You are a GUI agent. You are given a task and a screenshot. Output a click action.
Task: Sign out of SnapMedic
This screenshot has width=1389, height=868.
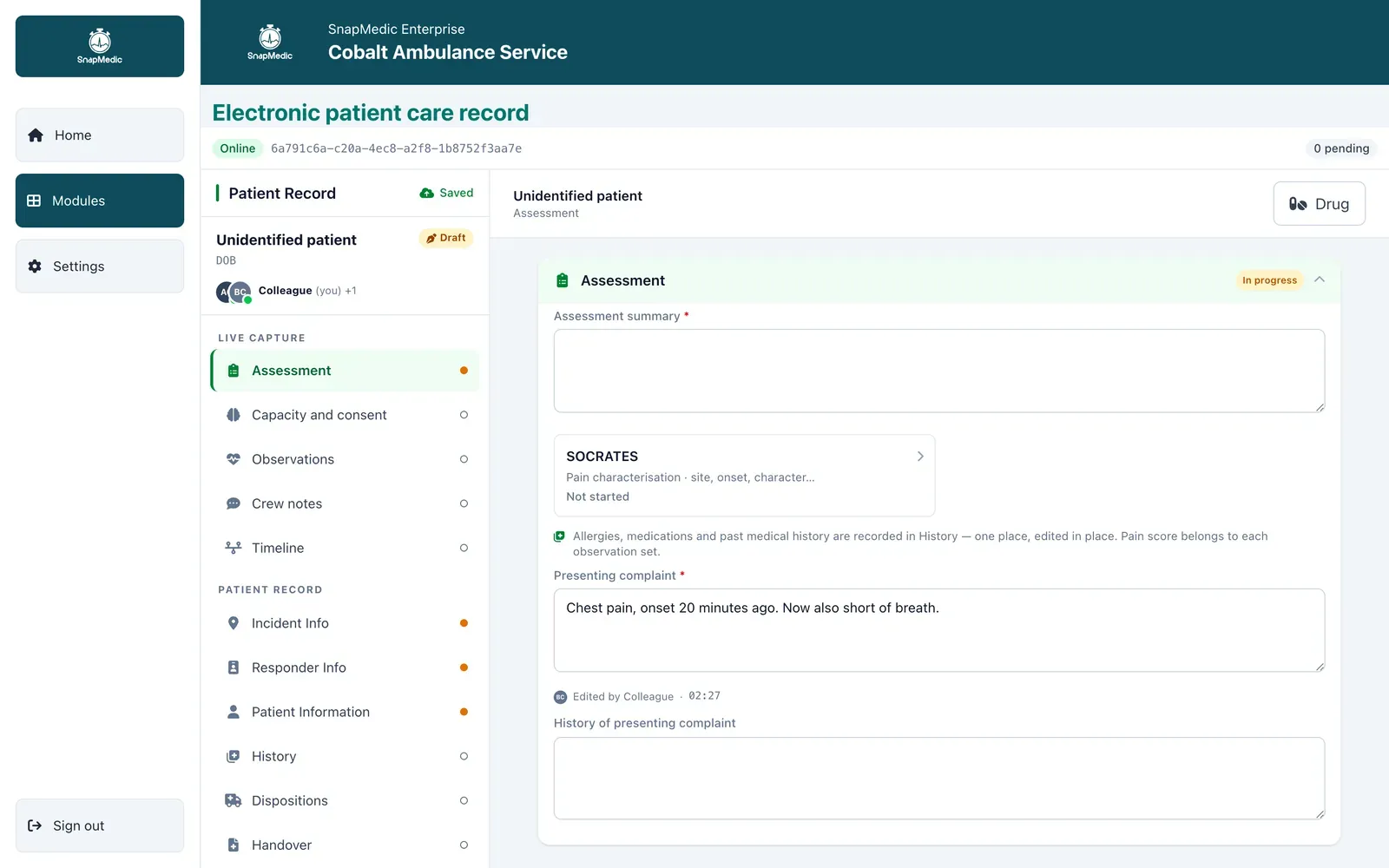coord(100,825)
